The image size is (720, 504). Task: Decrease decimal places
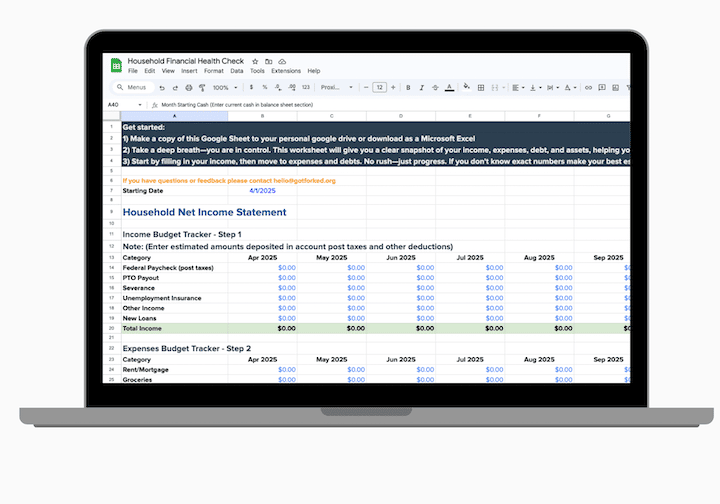coord(278,87)
